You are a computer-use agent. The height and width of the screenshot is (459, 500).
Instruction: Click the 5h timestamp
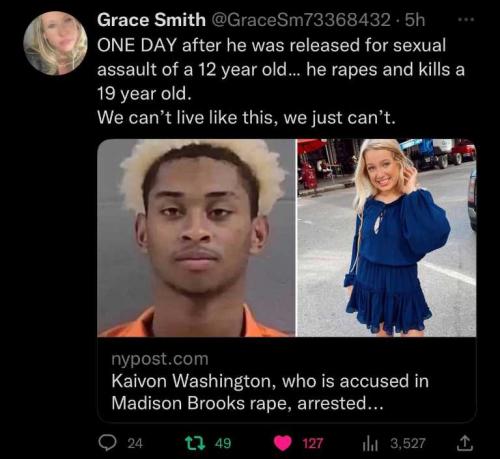click(415, 20)
